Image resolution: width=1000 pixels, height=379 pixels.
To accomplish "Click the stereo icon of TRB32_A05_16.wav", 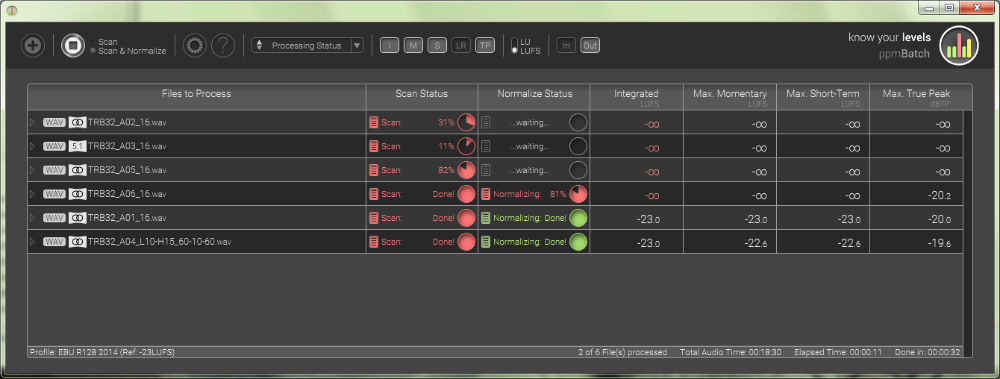I will (x=77, y=170).
